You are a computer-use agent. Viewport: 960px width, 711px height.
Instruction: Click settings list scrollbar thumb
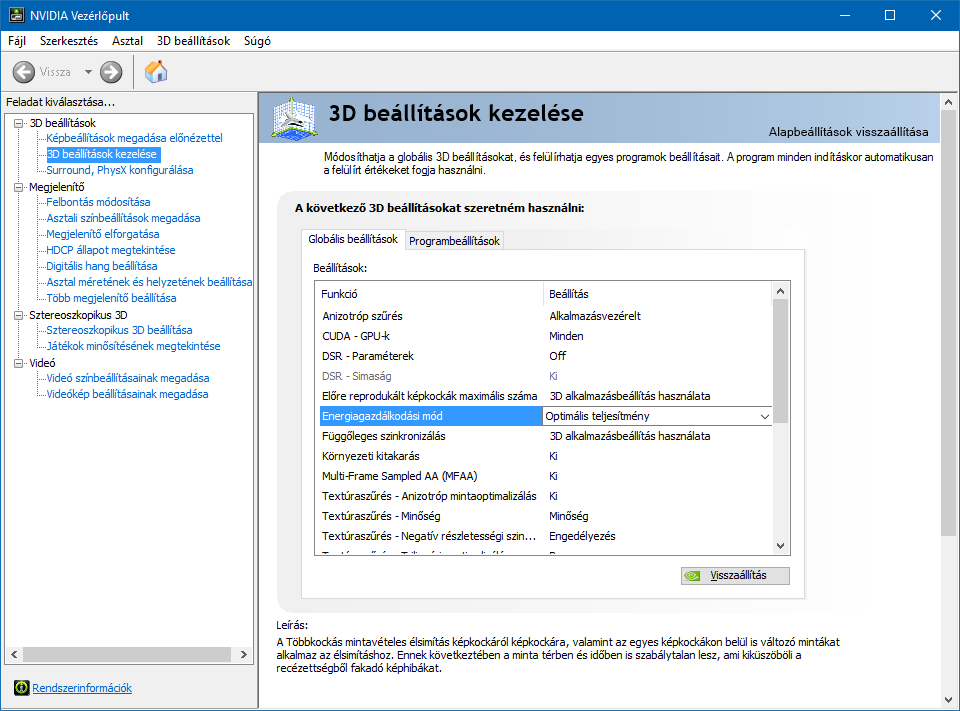(780, 361)
